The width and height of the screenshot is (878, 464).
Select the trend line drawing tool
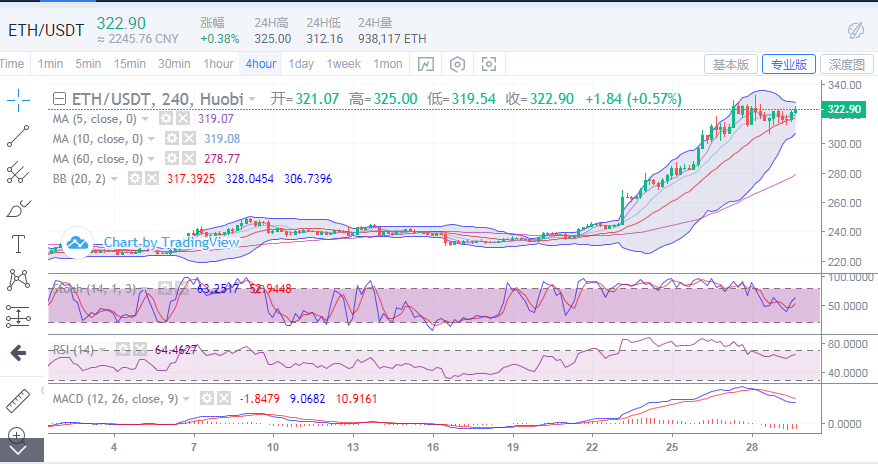tap(18, 136)
